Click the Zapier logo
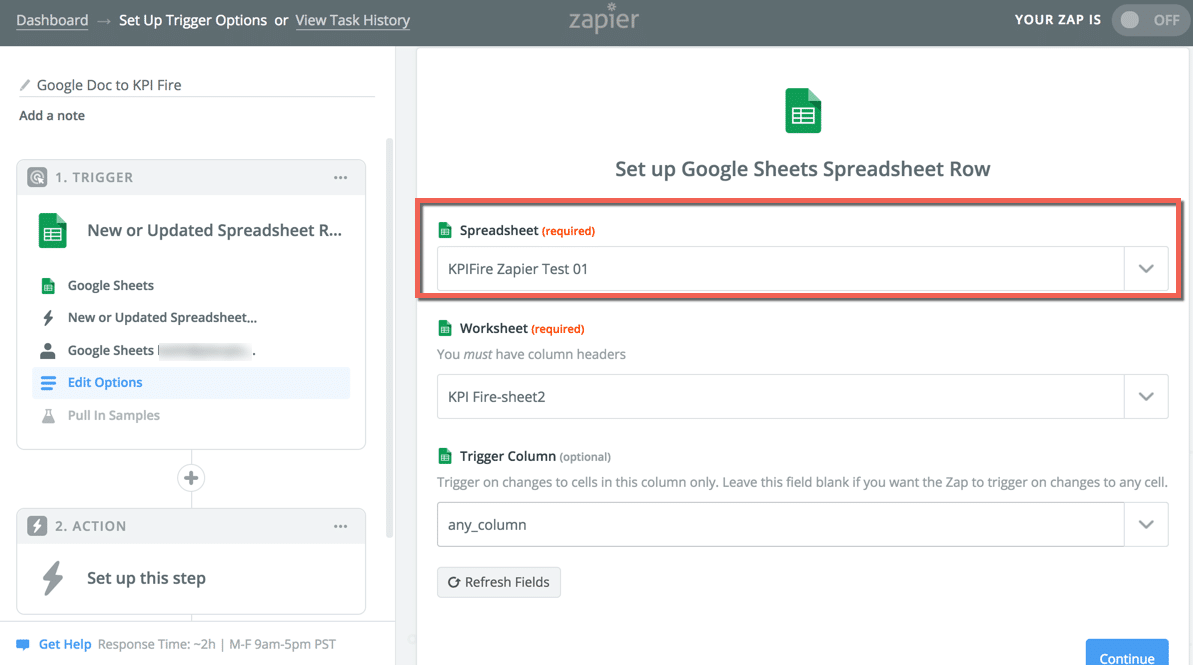The height and width of the screenshot is (665, 1193). (x=604, y=18)
